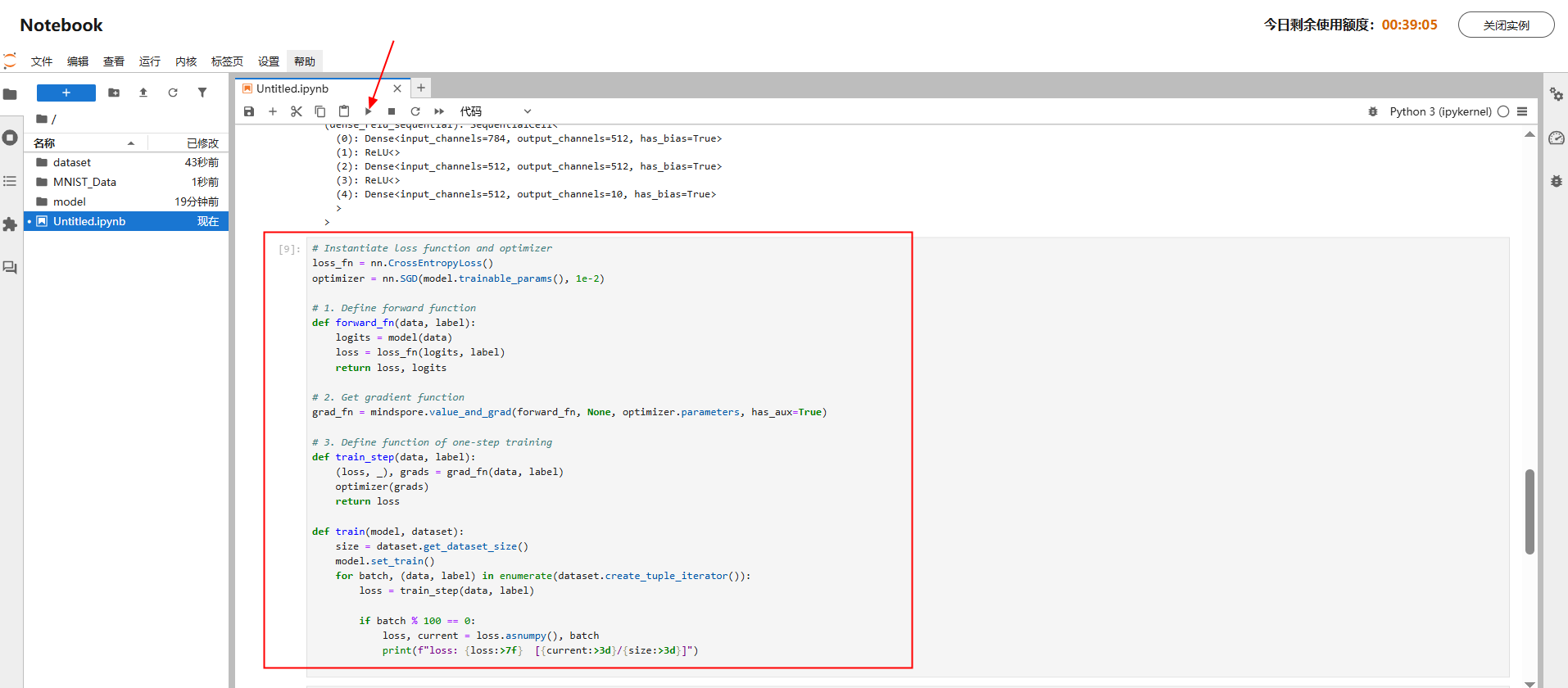Toggle the file filter funnel icon
Viewport: 1568px width, 688px height.
point(202,93)
